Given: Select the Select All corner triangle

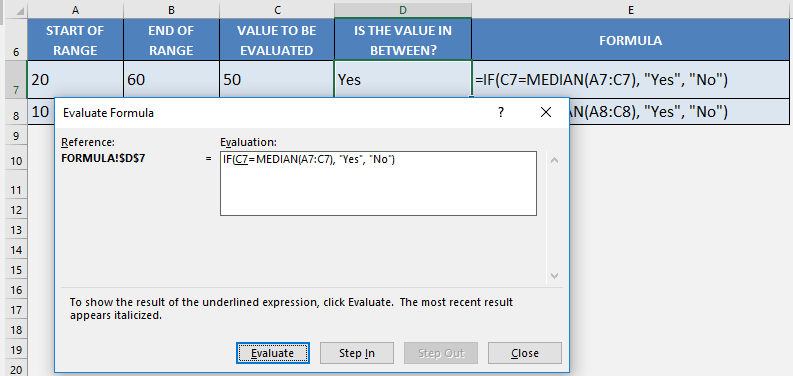Looking at the screenshot, I should tap(15, 10).
